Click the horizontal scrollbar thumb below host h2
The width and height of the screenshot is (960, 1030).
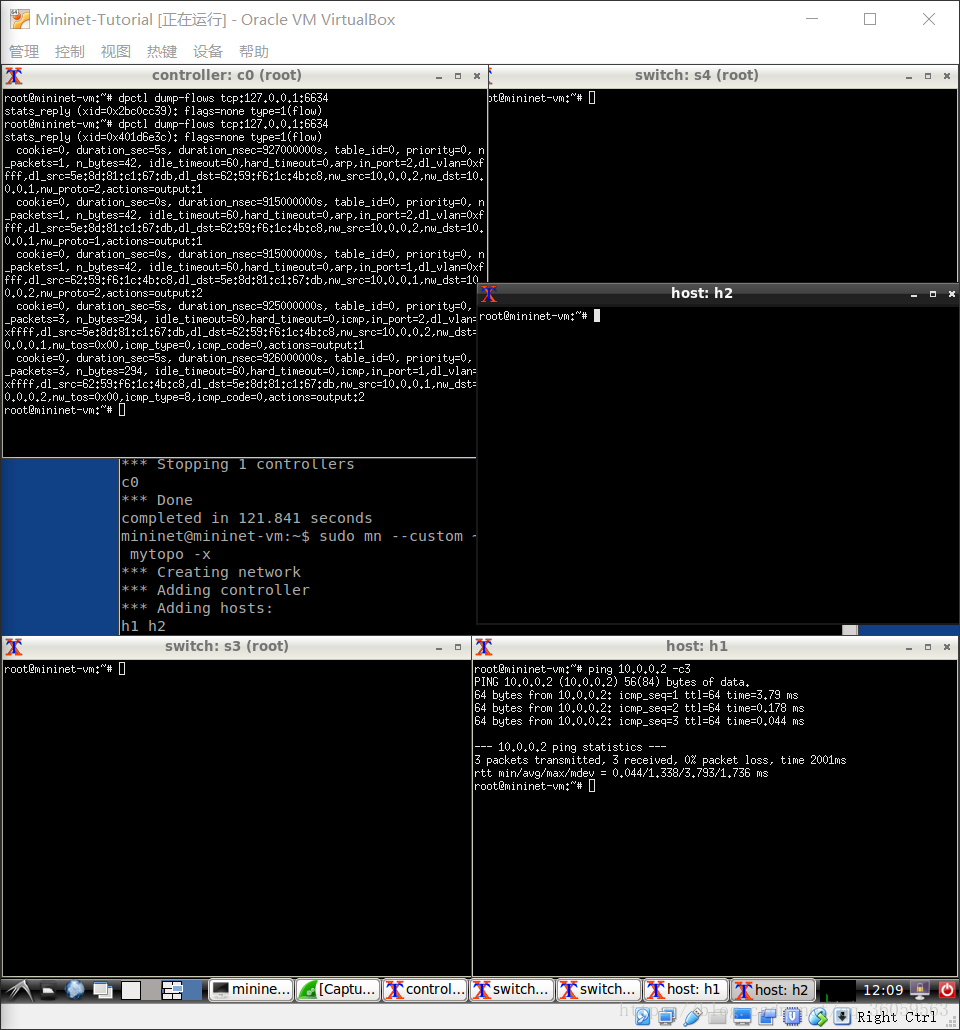coord(850,630)
